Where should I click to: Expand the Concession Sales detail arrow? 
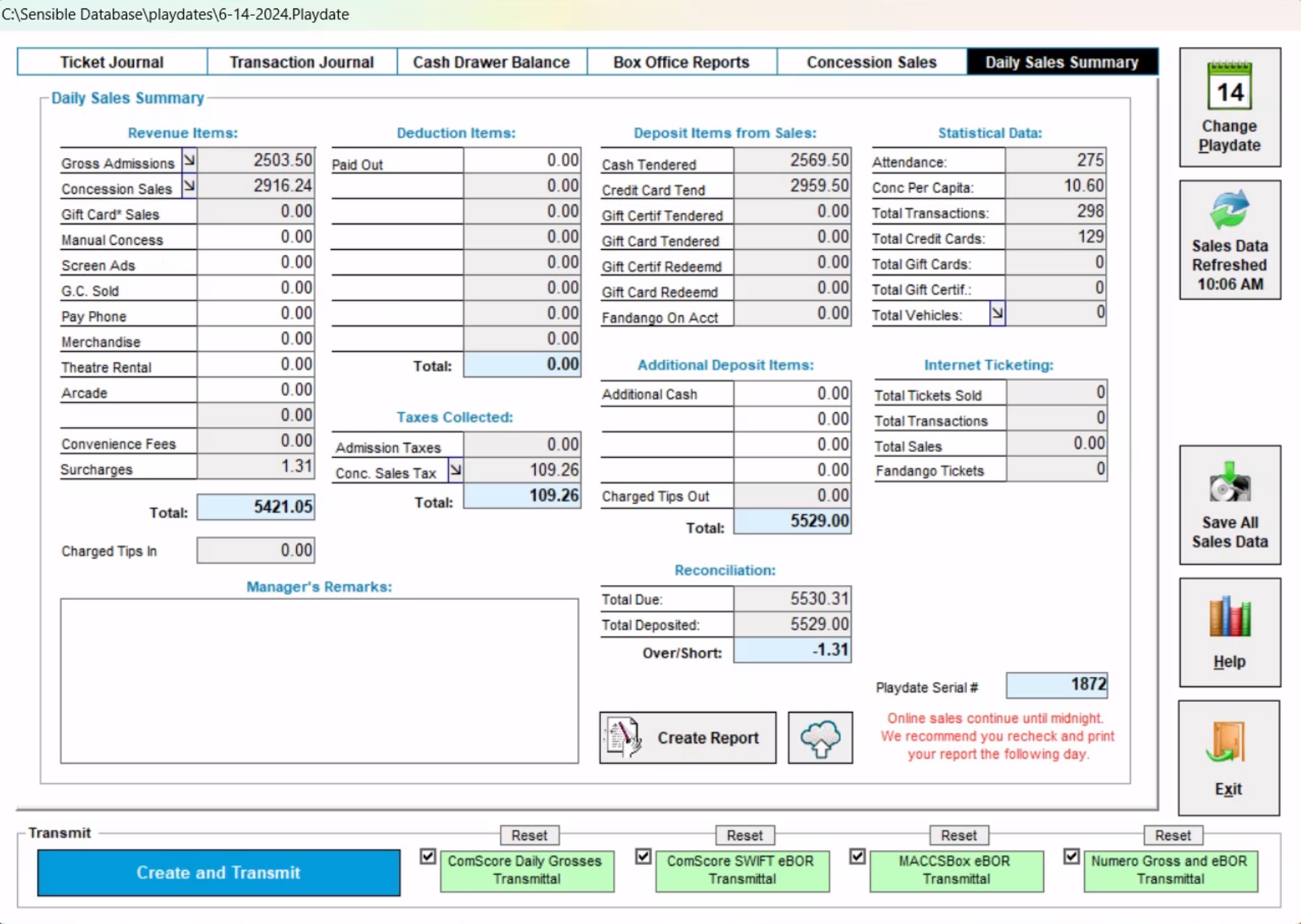pyautogui.click(x=189, y=186)
